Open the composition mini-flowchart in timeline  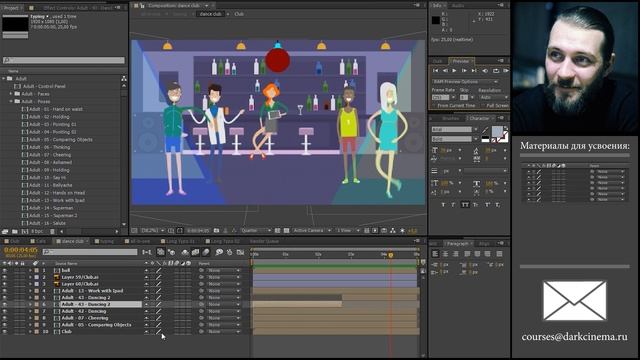pyautogui.click(x=147, y=252)
